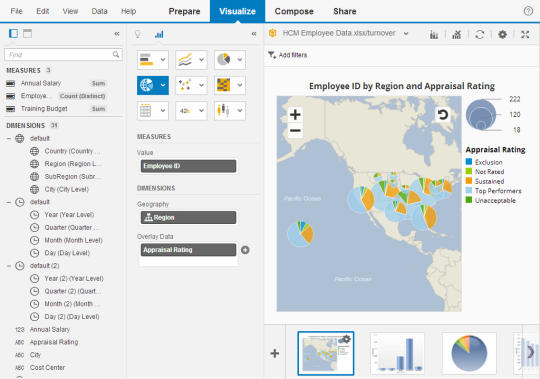This screenshot has height=379, width=540.
Task: Collapse the geography default hierarchy
Action: [9, 138]
